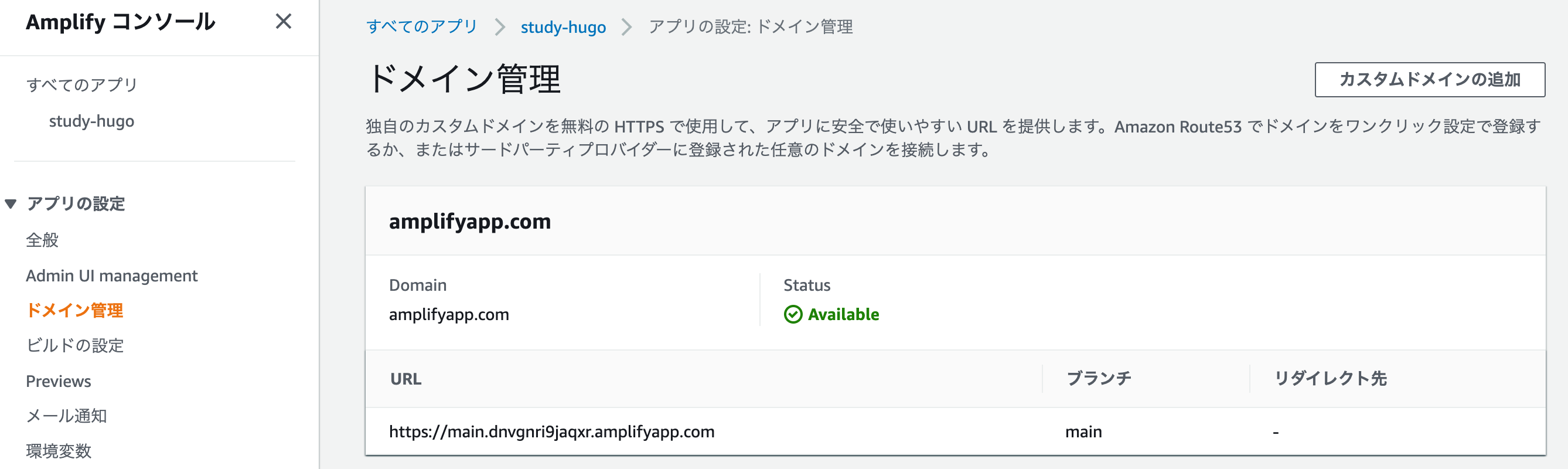Click カスタムドメインの追加 button

1429,79
